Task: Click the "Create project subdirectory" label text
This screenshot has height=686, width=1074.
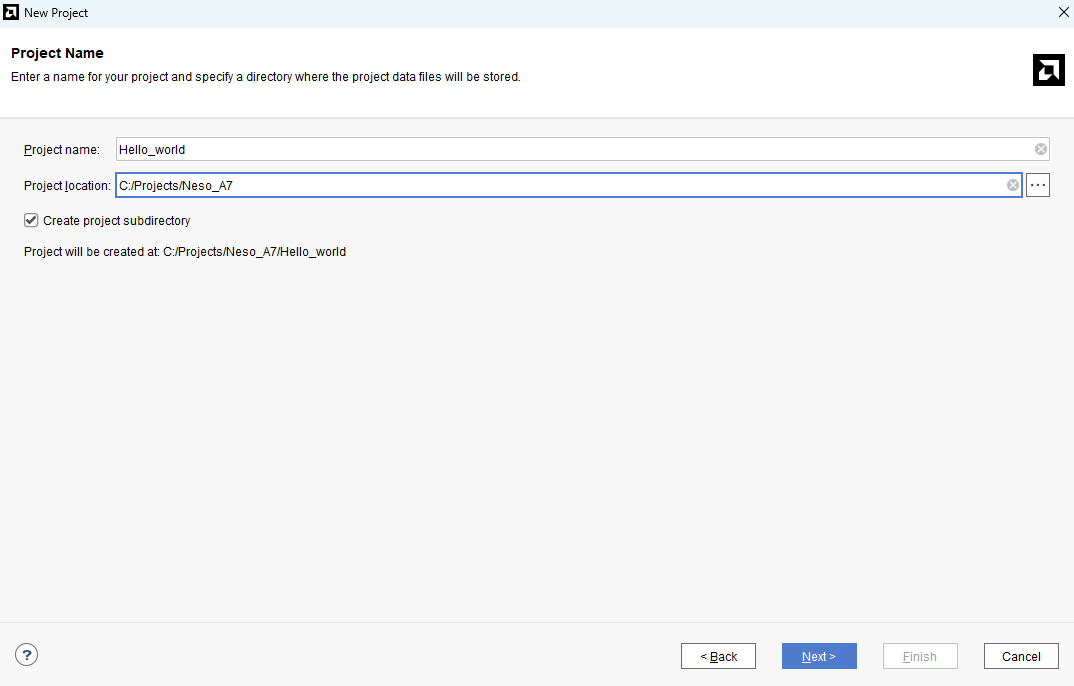Action: pyautogui.click(x=116, y=221)
